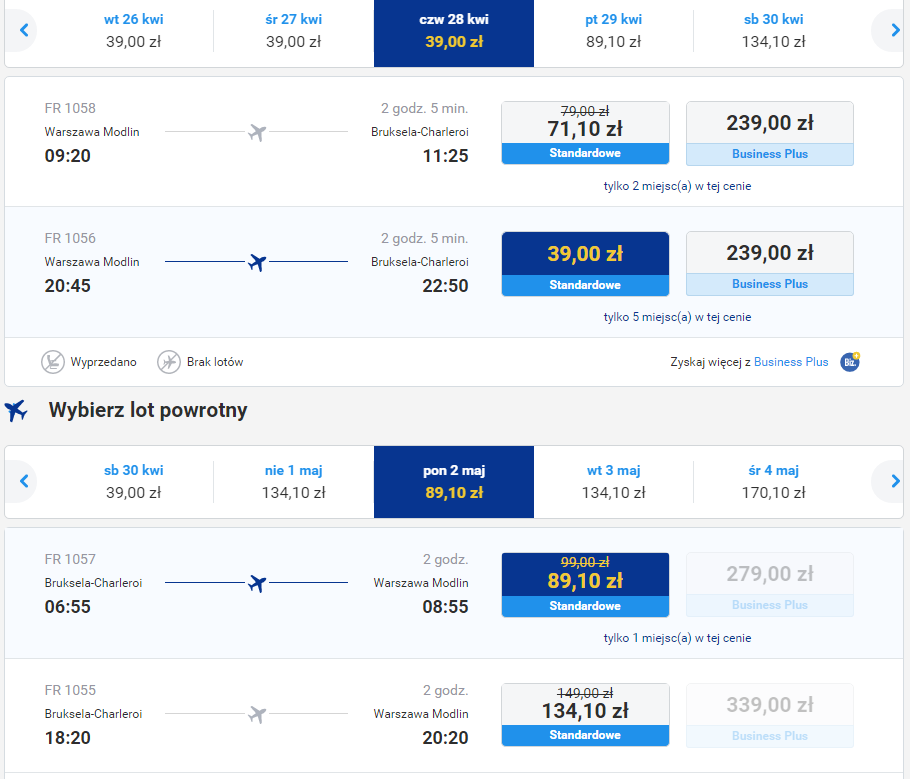Viewport: 910px width, 779px height.
Task: Click the plane icon on flight FR 1056
Action: tap(257, 262)
